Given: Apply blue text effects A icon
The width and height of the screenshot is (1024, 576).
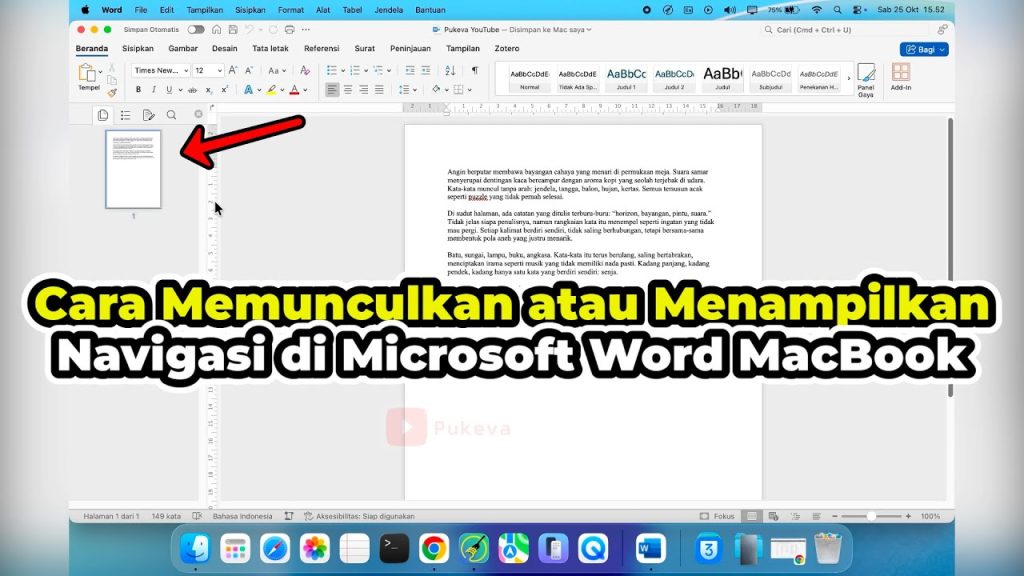Looking at the screenshot, I should (248, 89).
